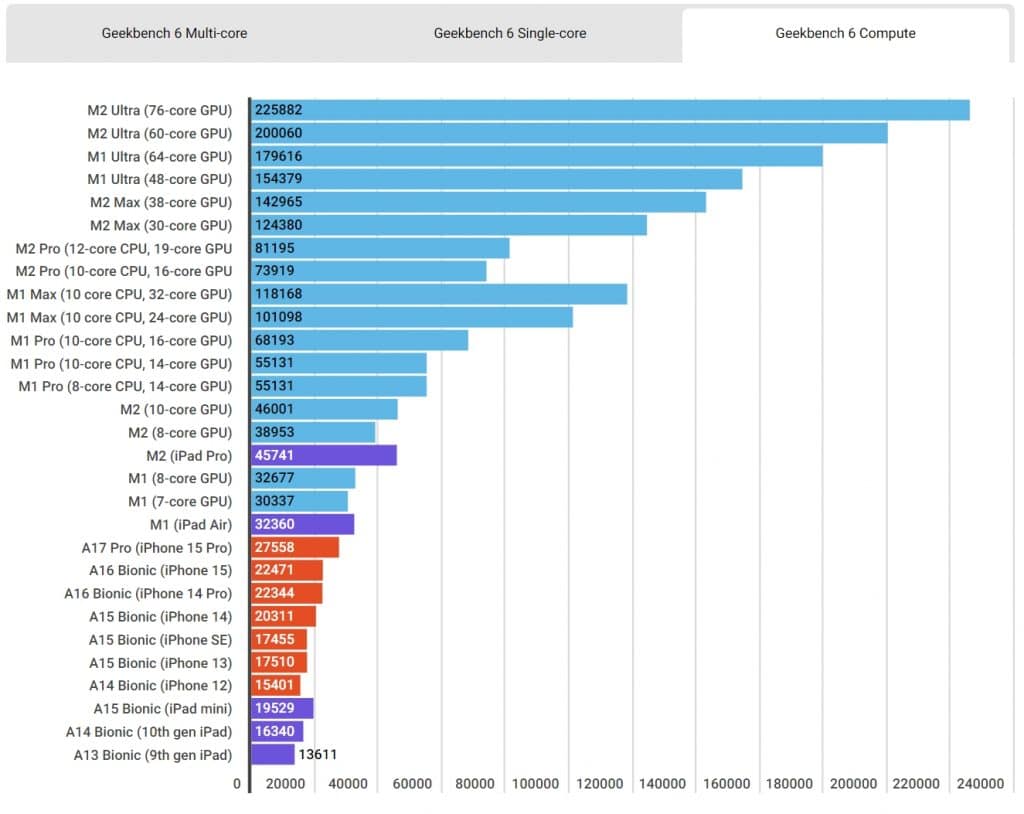Click the label 'M2 Pro (10-core CPU, 16-core GPU'
Viewport: 1024px width, 814px height.
click(123, 272)
